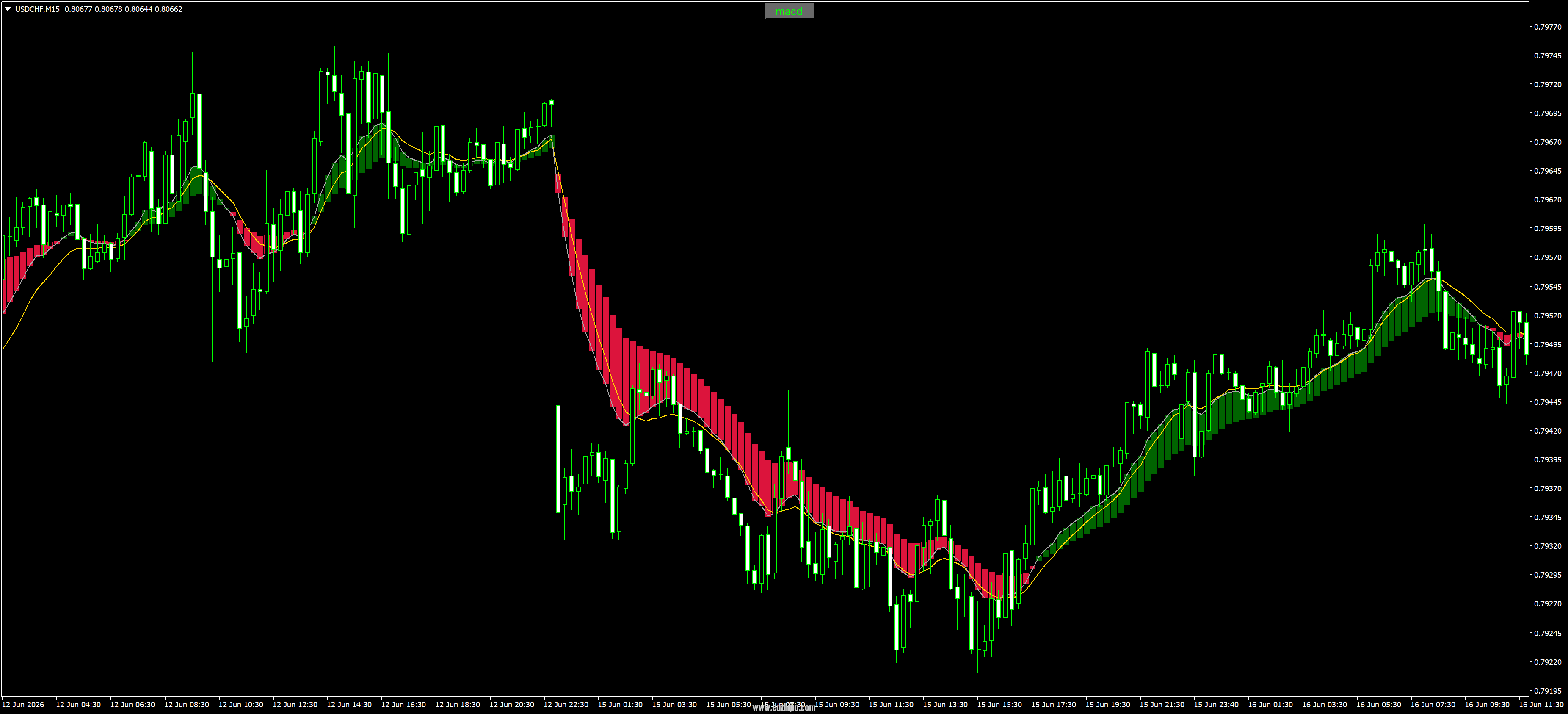Select the USDCHF,M15 chart title text
This screenshot has width=1568, height=714.
(37, 9)
